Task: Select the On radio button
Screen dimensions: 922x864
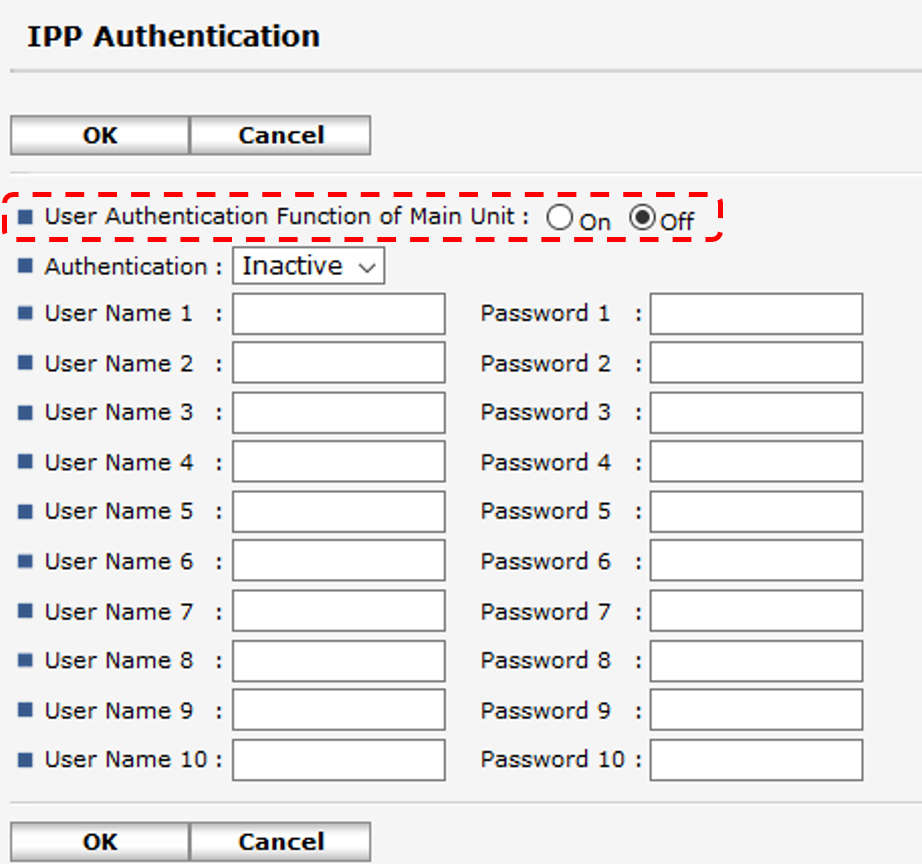Action: pyautogui.click(x=560, y=218)
